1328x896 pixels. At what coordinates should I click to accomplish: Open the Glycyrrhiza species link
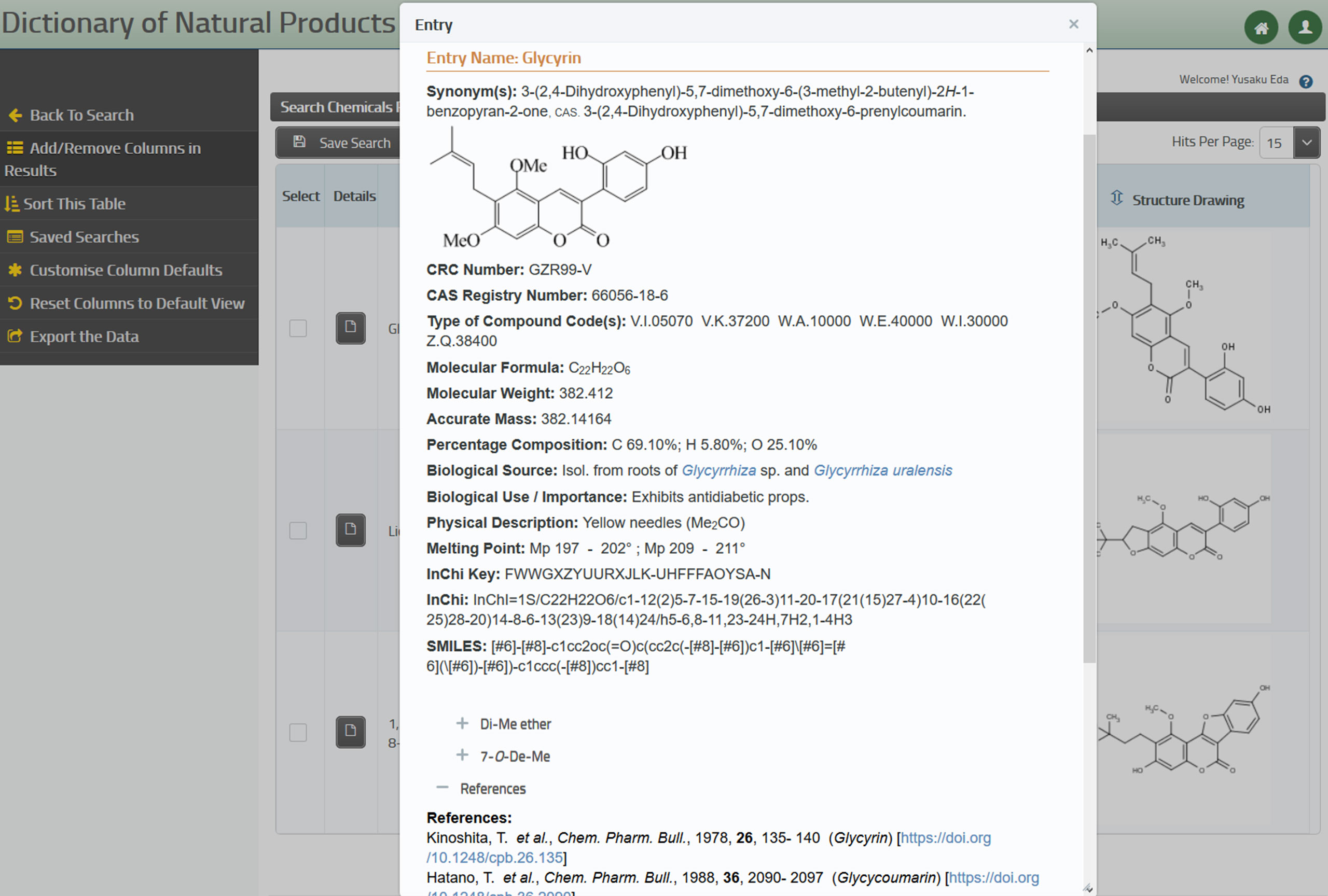tap(719, 471)
